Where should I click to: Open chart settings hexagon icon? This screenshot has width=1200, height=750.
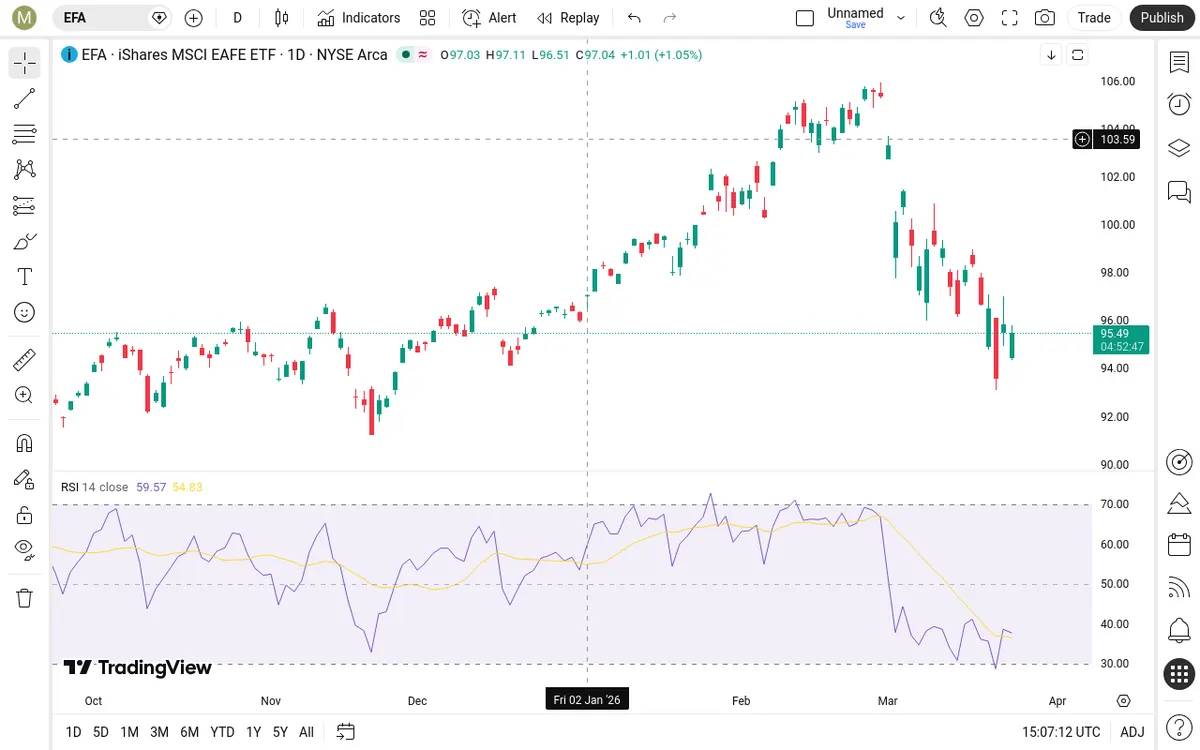click(974, 17)
